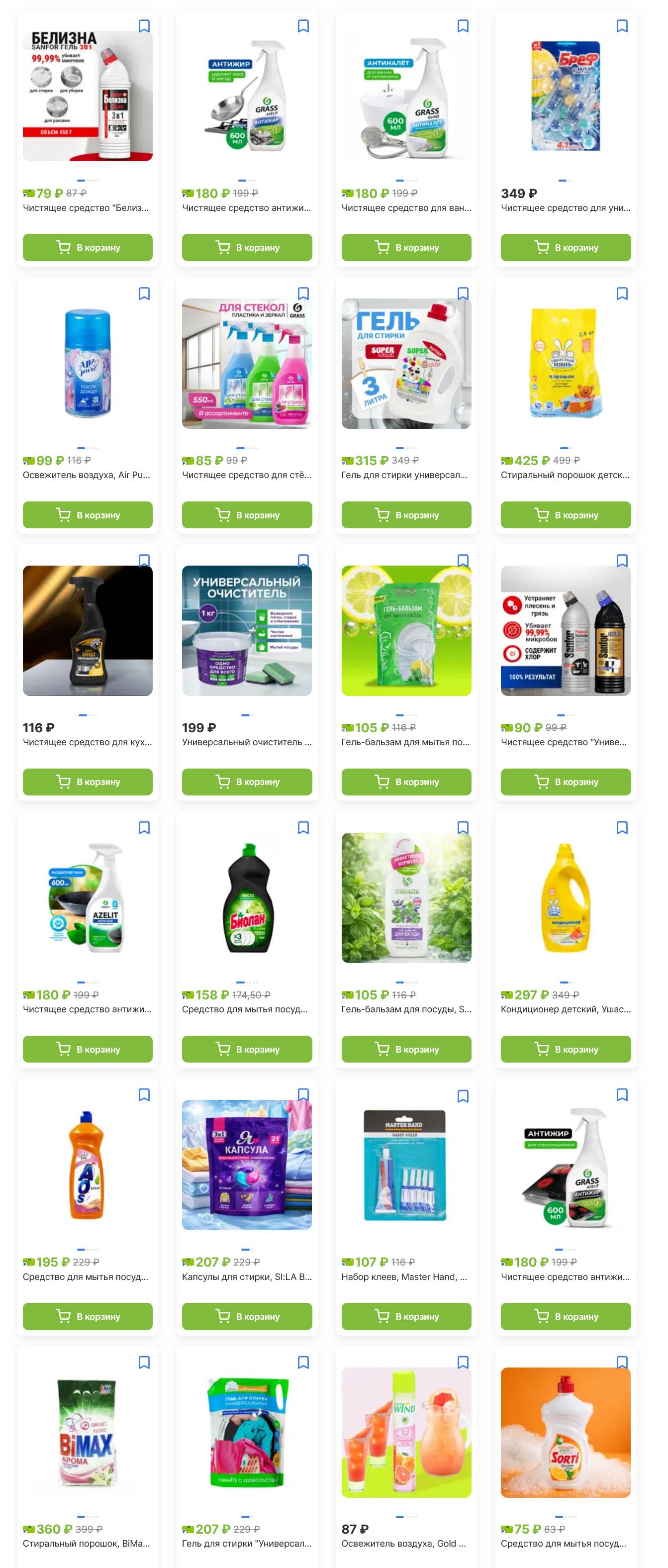The image size is (668, 1568).
Task: Bookmark the AOS dishwashing liquid
Action: pos(144,1095)
